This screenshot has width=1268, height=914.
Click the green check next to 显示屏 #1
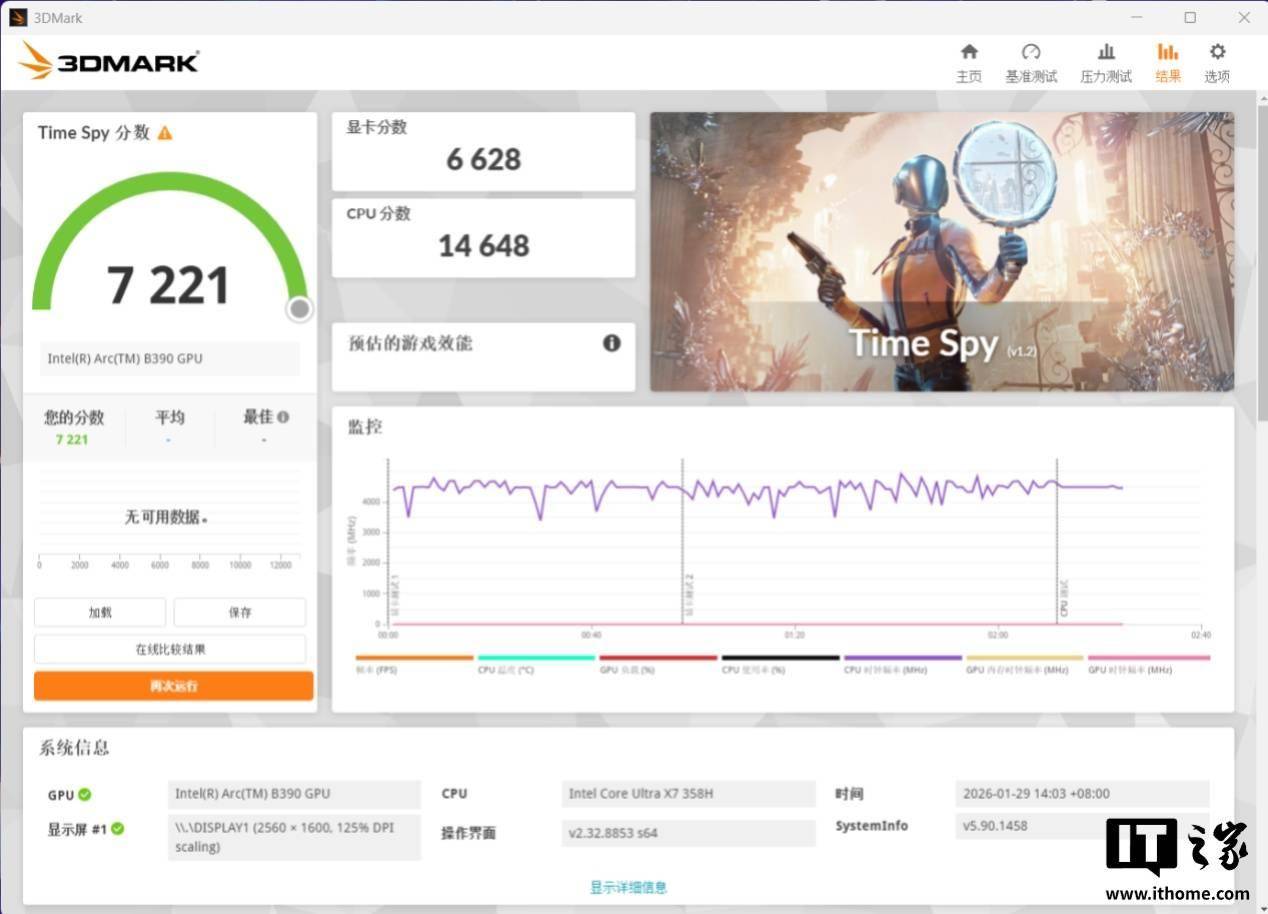pos(118,828)
